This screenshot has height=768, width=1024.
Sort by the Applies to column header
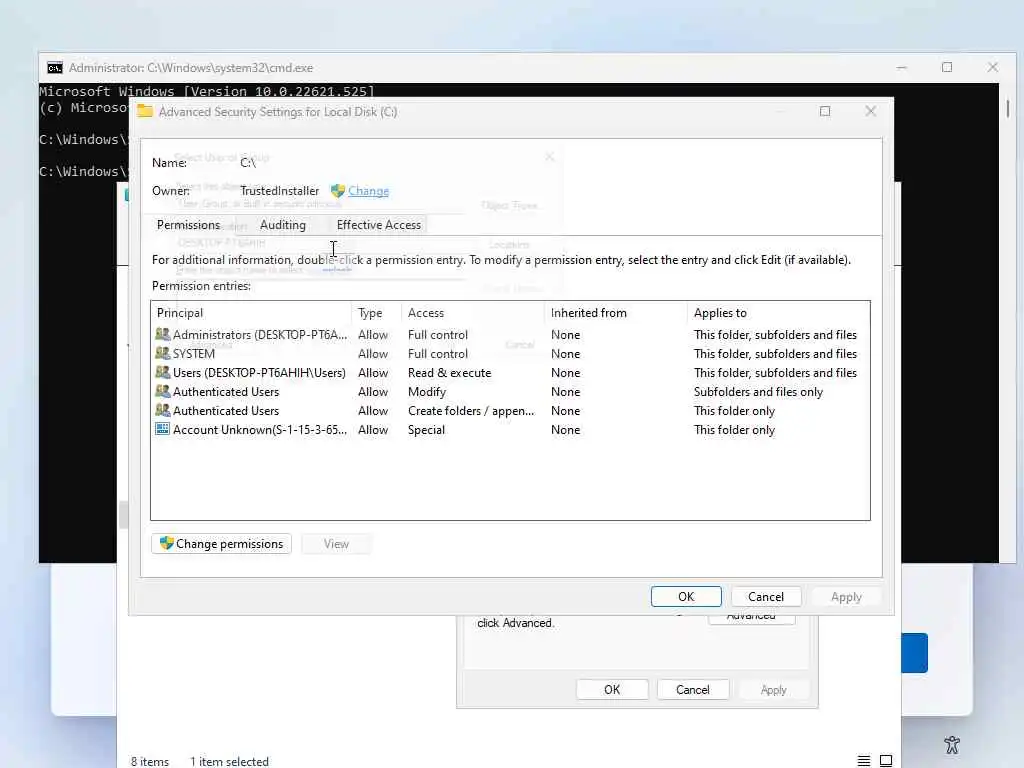click(x=778, y=313)
